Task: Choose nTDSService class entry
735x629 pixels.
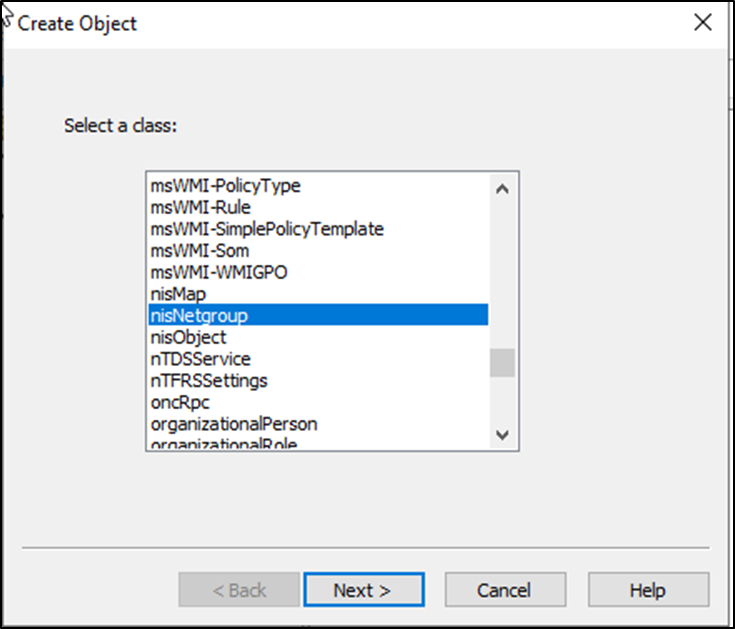Action: 200,359
